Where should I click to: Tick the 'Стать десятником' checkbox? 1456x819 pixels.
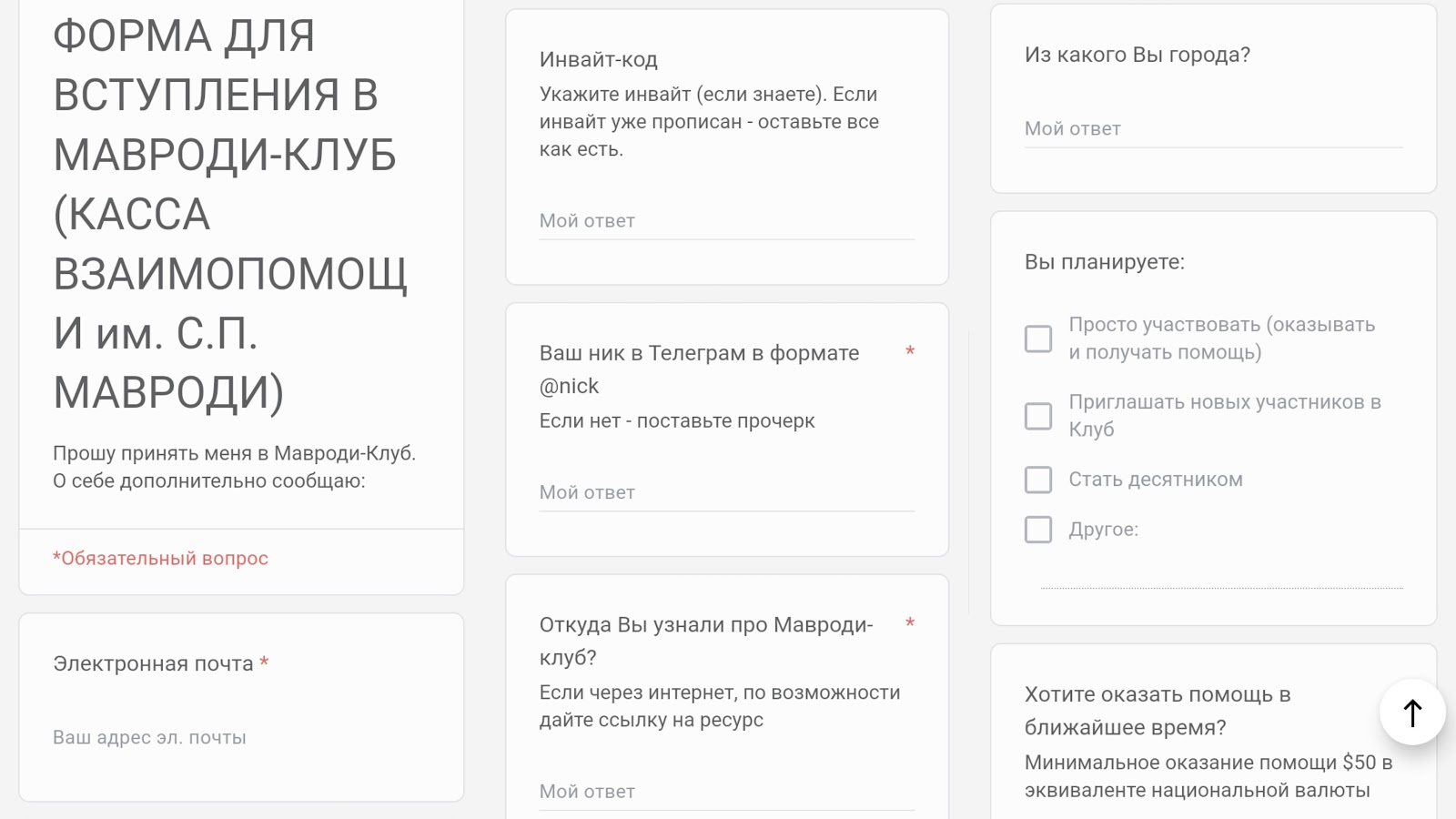tap(1038, 480)
